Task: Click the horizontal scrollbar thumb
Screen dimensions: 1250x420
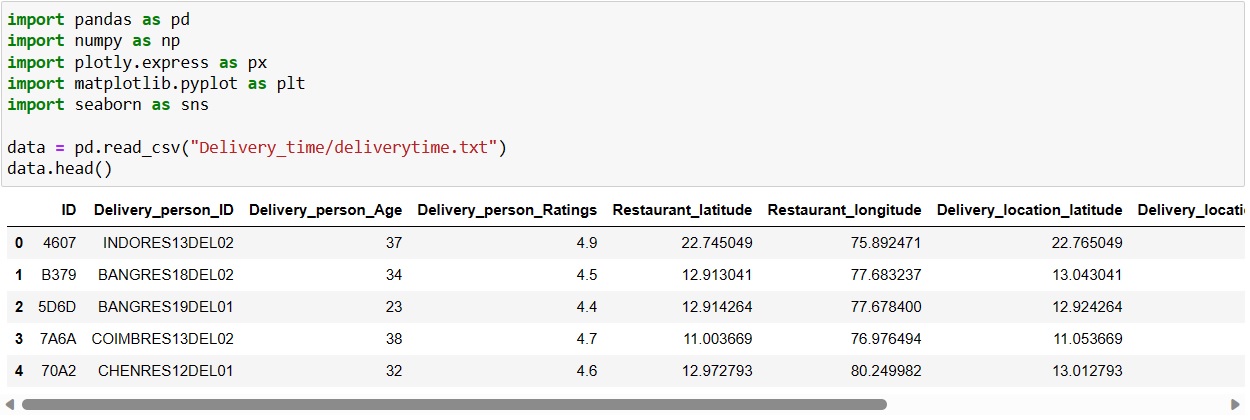Action: [x=453, y=405]
